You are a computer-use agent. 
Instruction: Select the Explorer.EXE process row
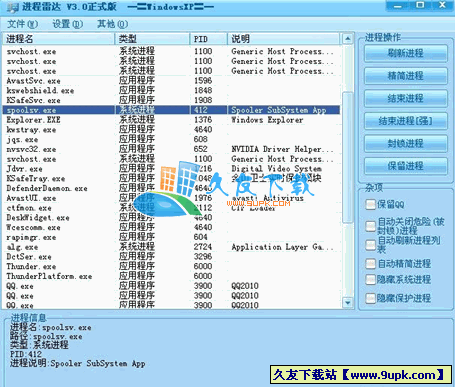pos(171,120)
